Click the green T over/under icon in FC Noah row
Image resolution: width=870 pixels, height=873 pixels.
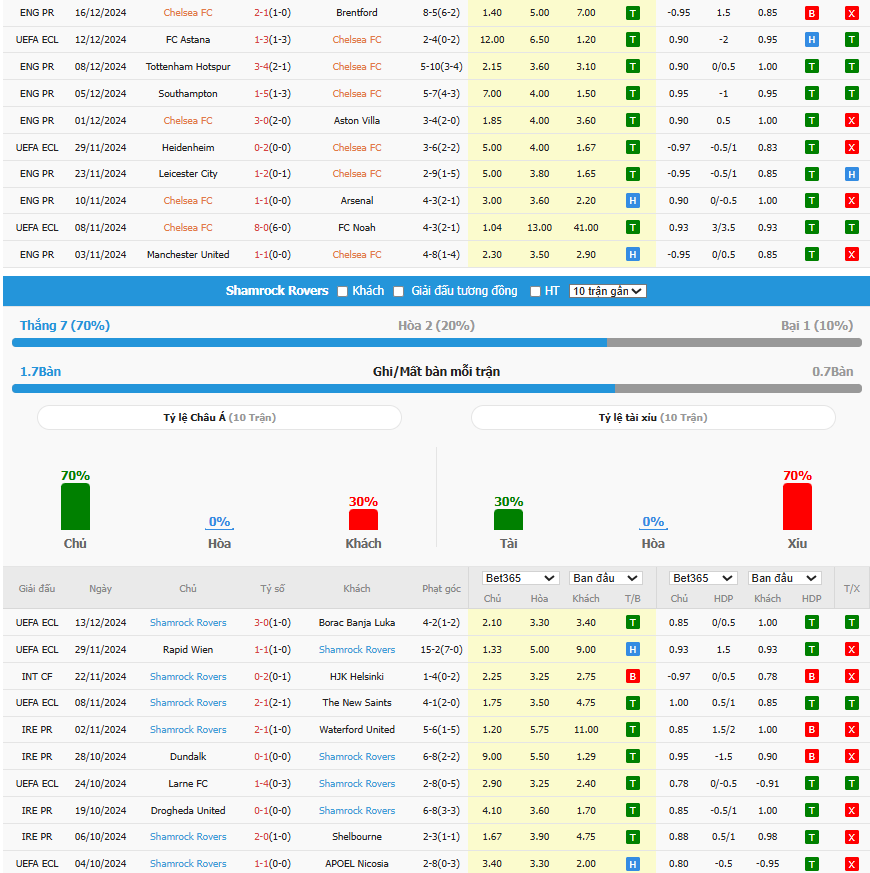(x=852, y=227)
